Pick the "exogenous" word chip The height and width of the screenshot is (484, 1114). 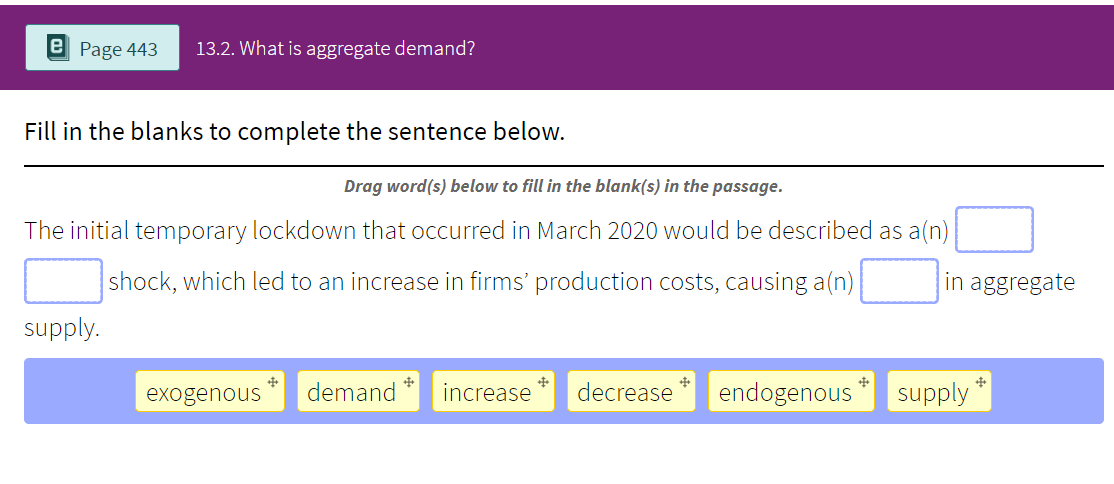pos(203,392)
